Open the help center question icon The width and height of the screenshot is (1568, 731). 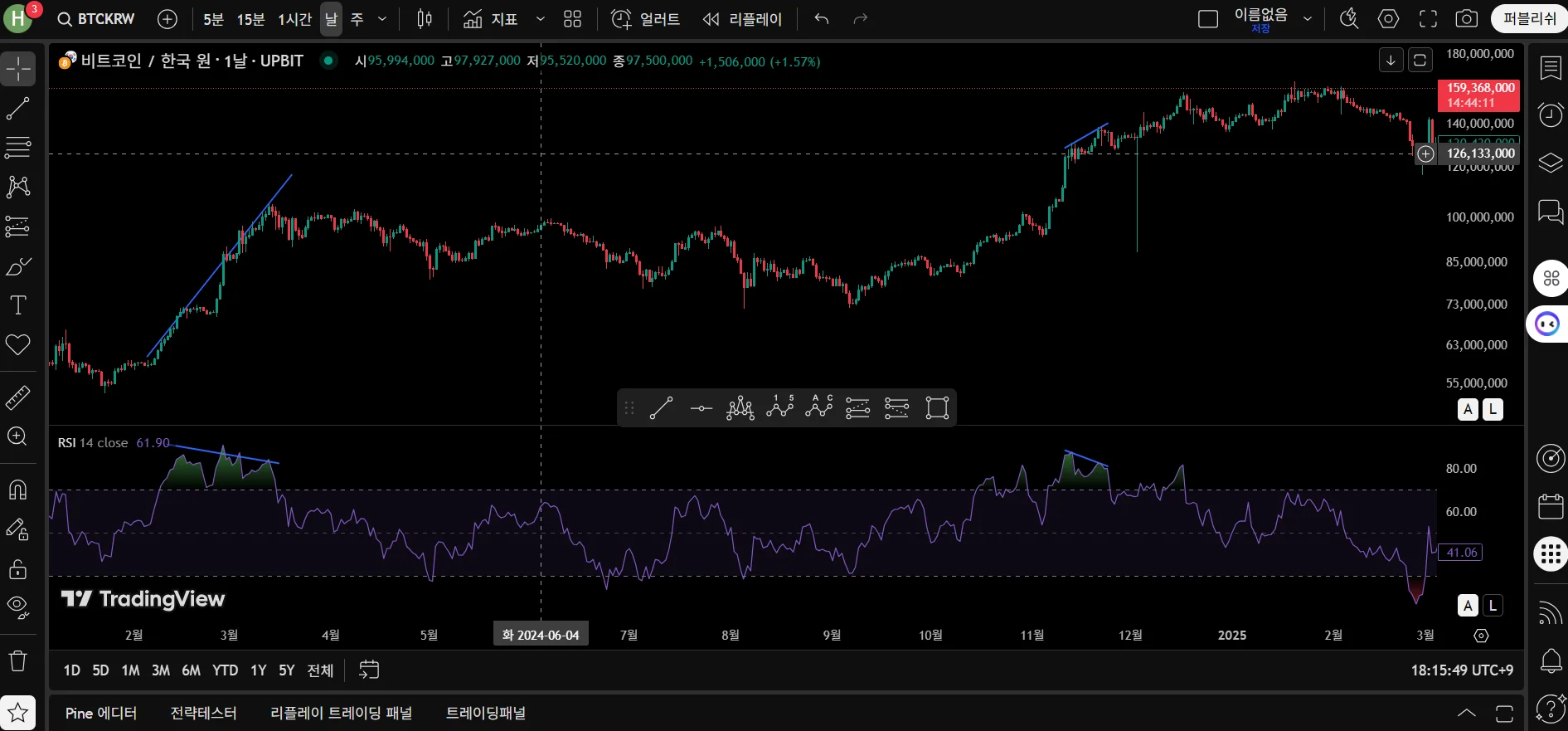(x=1551, y=709)
